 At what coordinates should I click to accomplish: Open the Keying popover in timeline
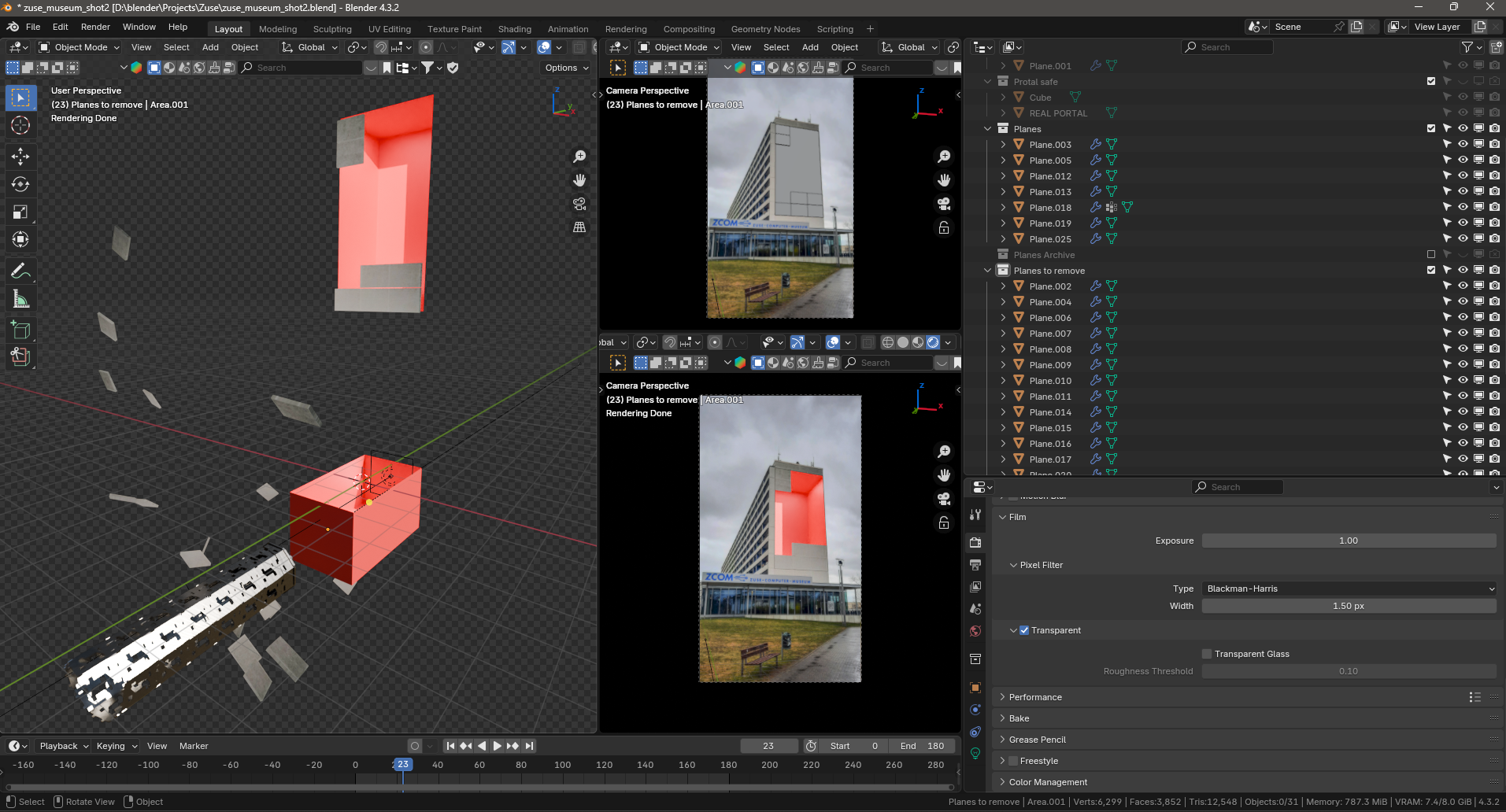[116, 746]
